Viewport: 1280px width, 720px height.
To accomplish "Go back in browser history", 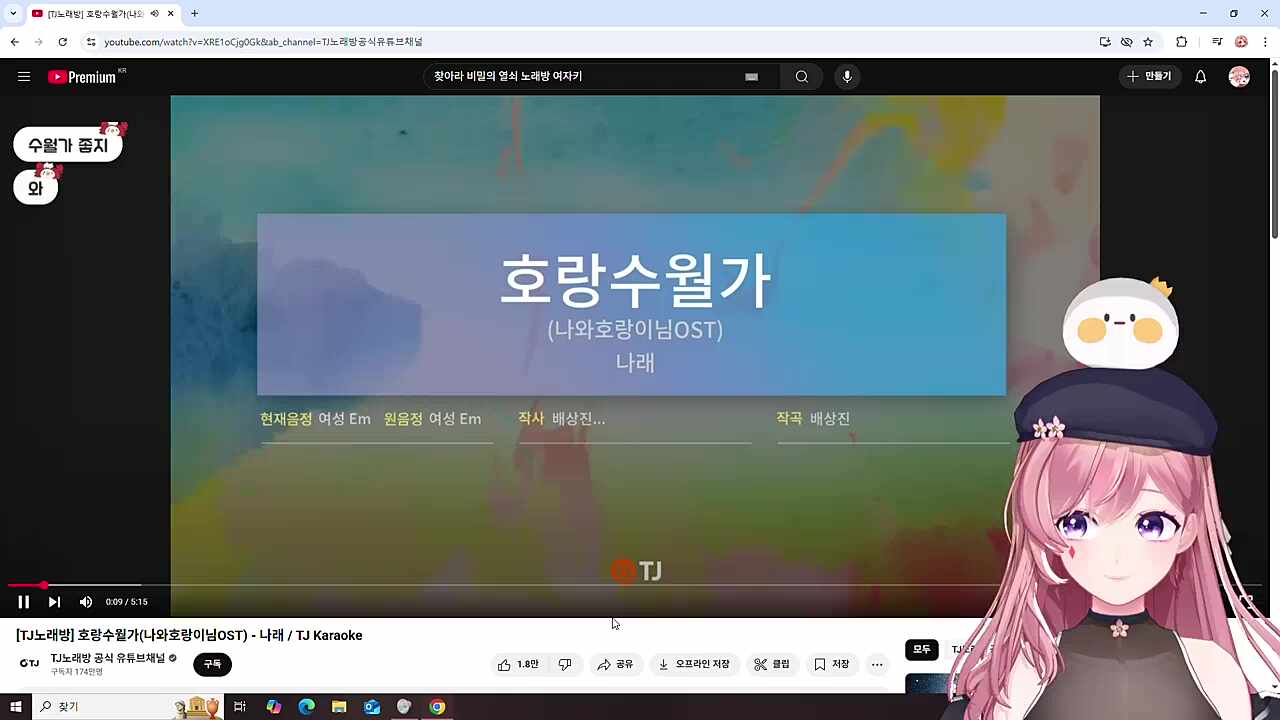I will point(14,42).
